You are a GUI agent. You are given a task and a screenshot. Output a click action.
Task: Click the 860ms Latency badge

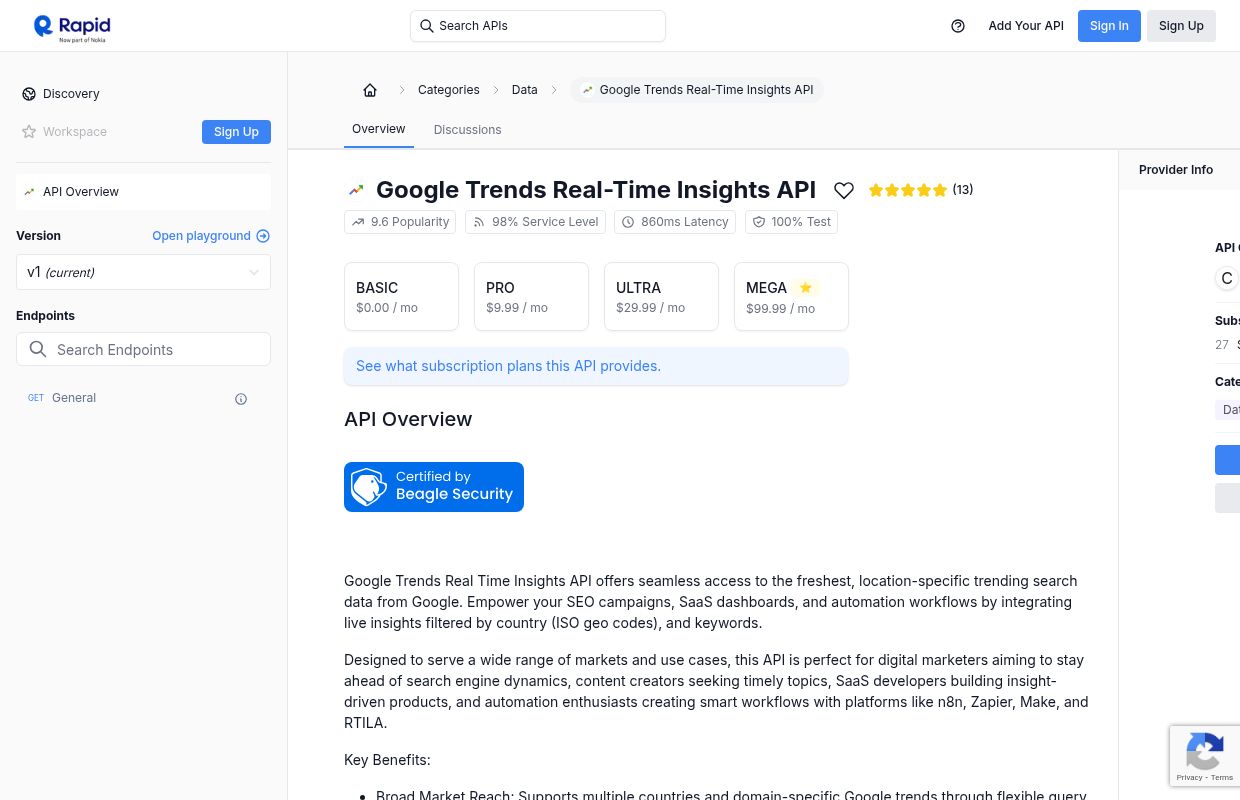click(675, 222)
